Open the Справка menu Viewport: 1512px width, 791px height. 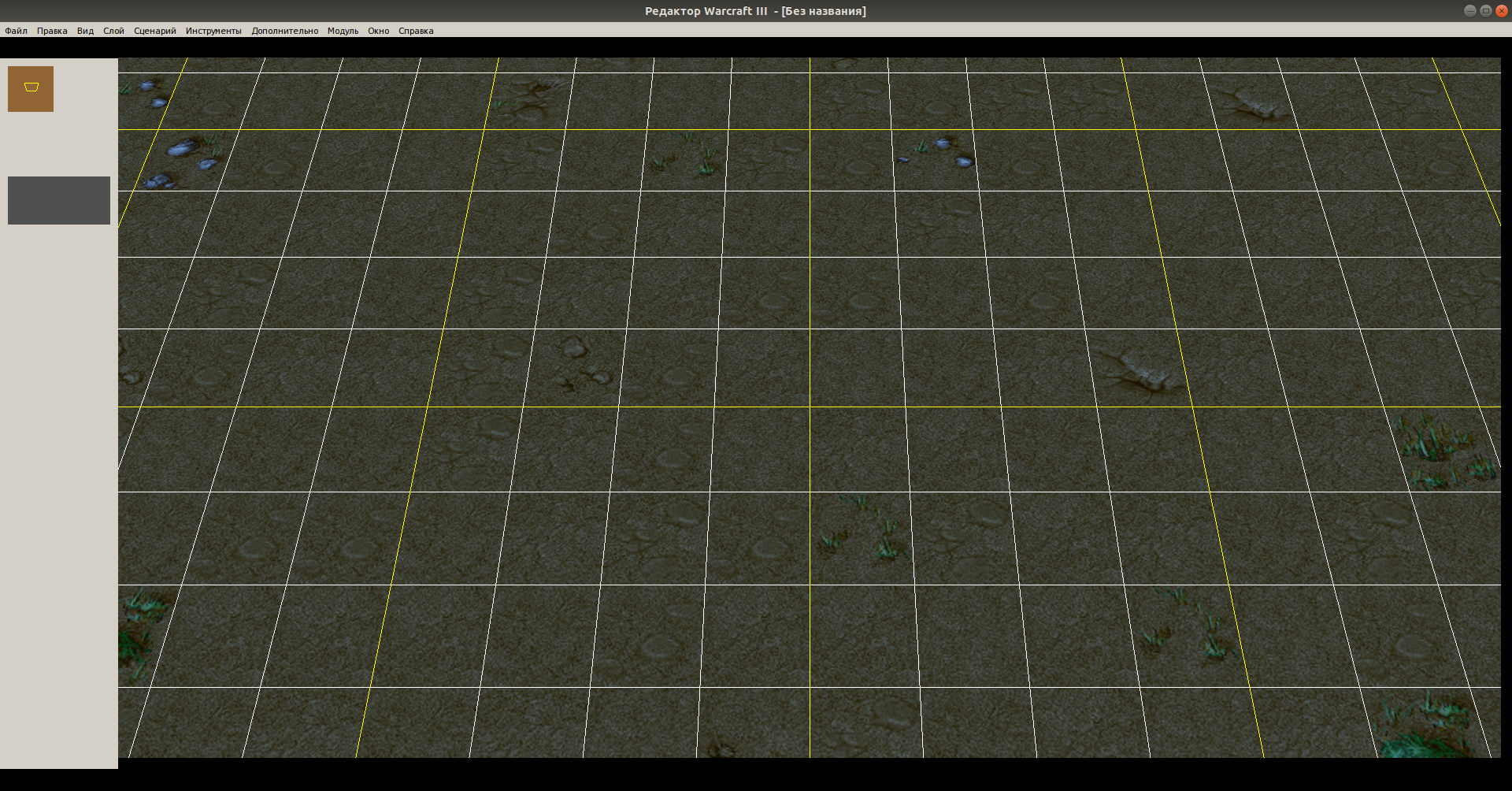tap(416, 31)
